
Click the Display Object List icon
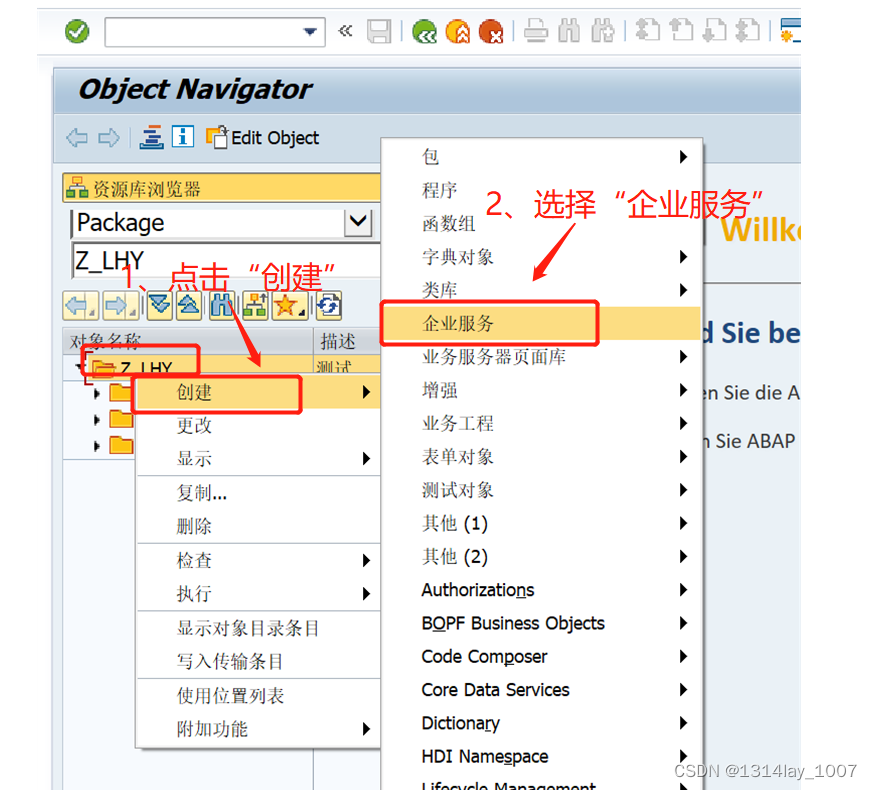(x=151, y=137)
